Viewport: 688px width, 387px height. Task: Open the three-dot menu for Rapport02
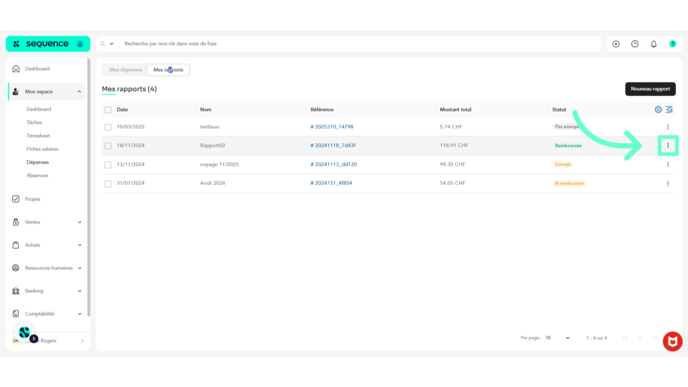pos(668,146)
